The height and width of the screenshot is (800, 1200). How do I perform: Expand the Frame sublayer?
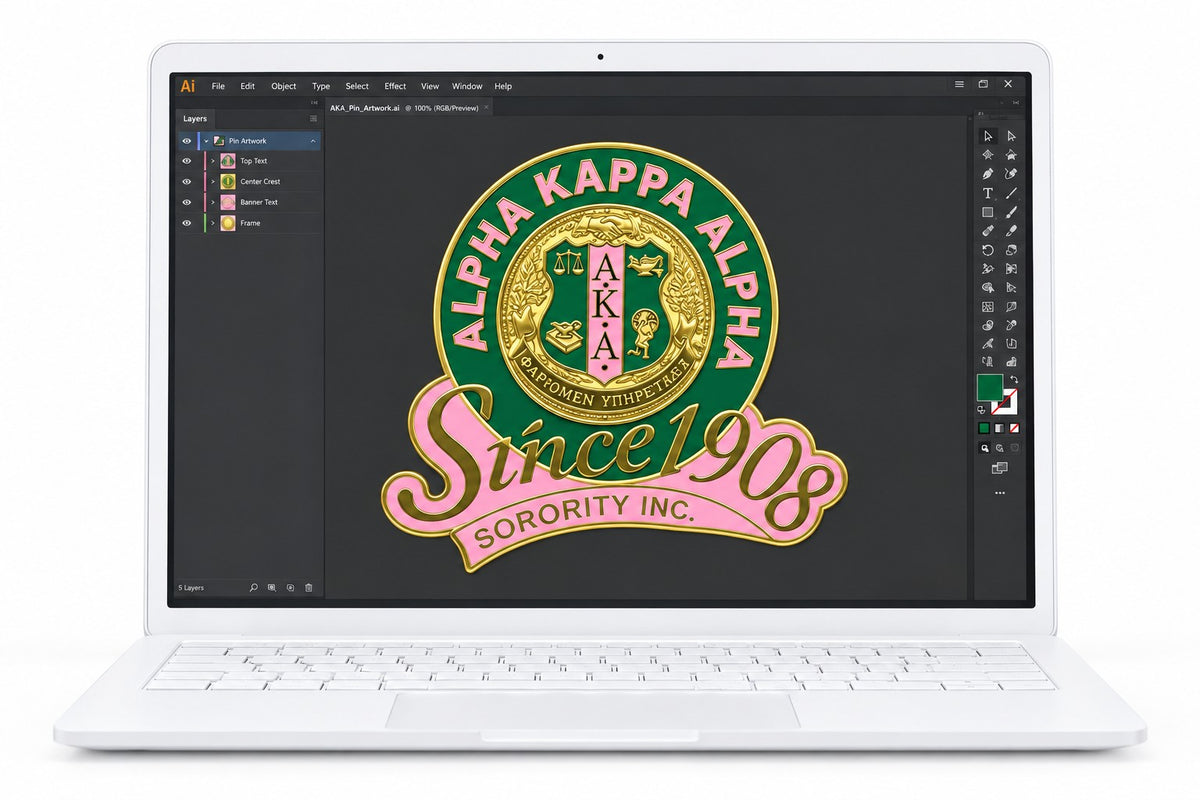click(x=213, y=223)
